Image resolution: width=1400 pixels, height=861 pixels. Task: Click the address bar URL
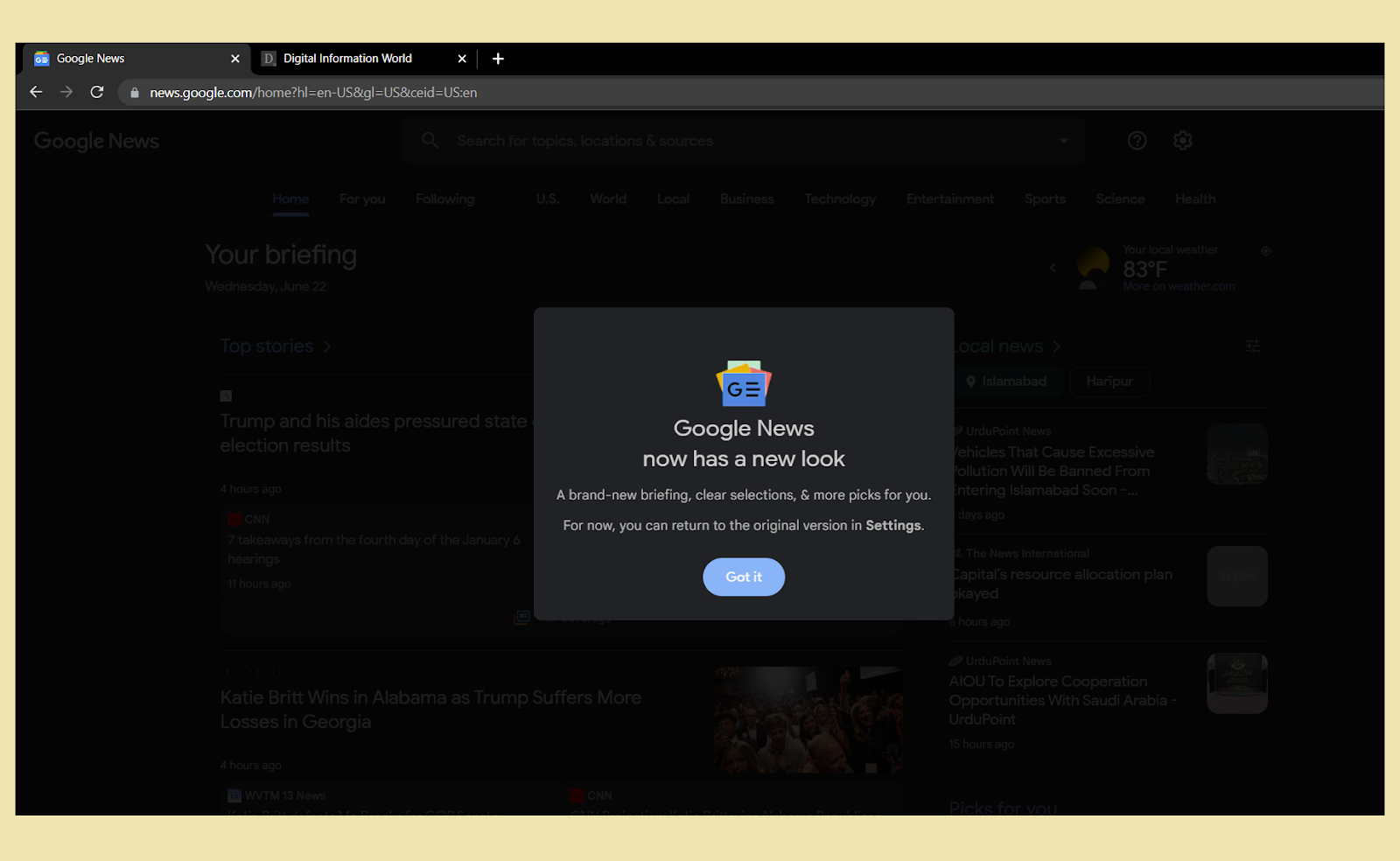click(313, 93)
